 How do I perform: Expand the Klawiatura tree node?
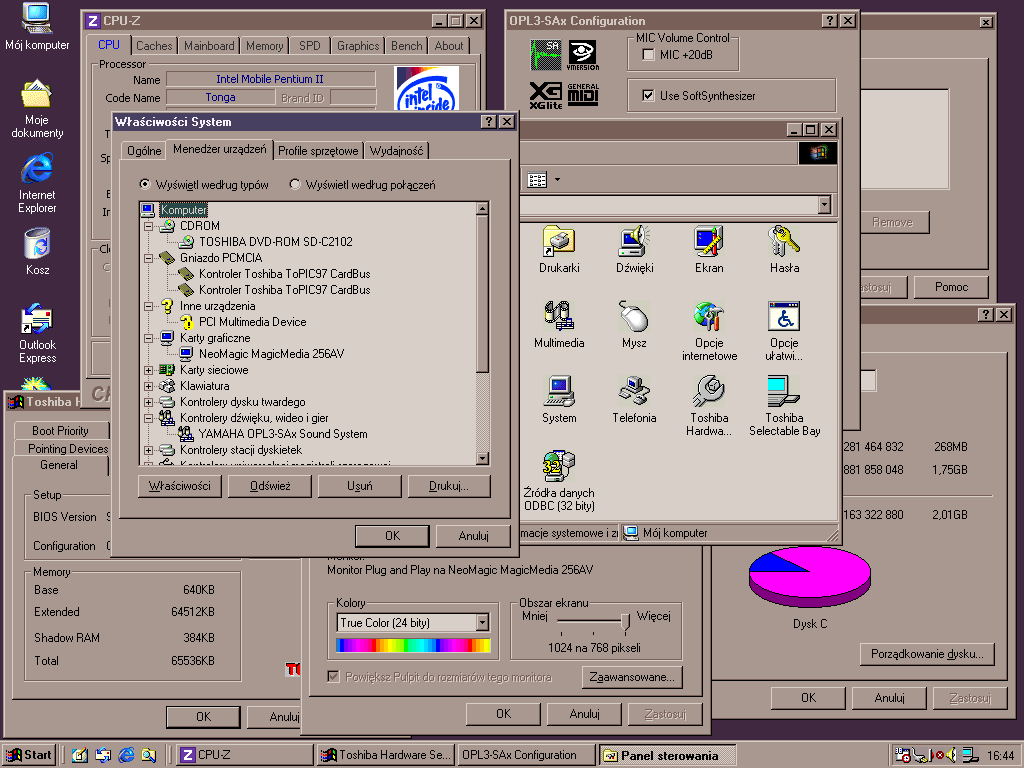point(149,386)
